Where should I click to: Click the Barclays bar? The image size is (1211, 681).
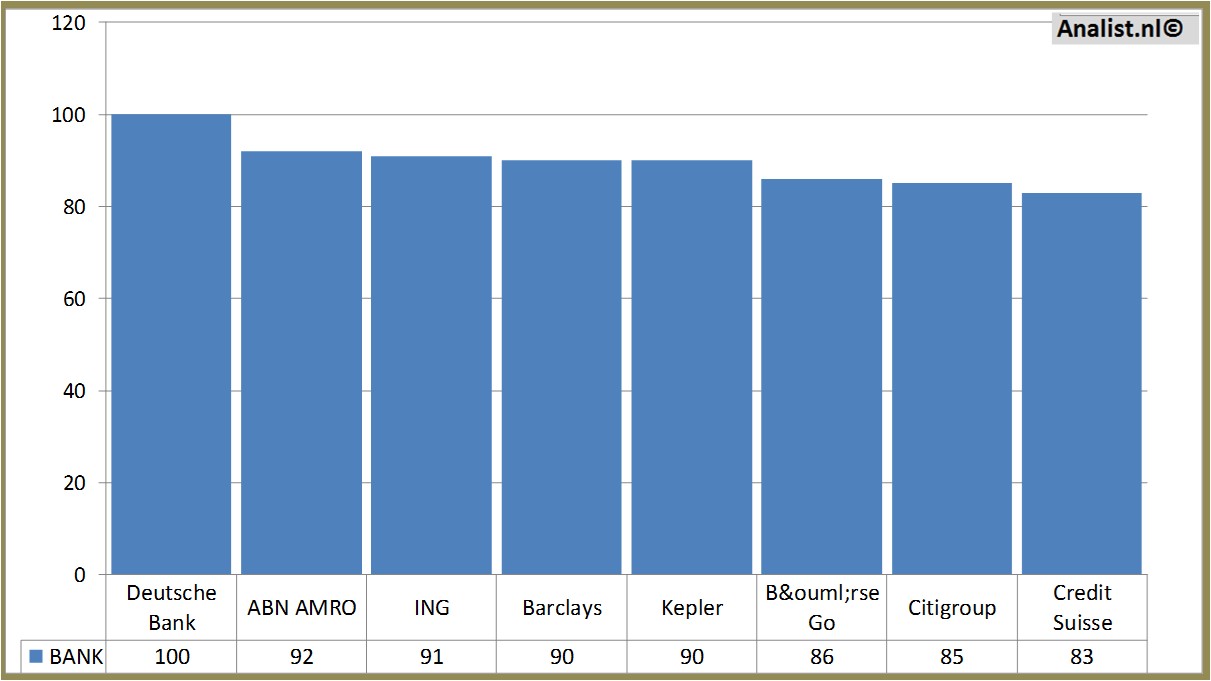[561, 367]
